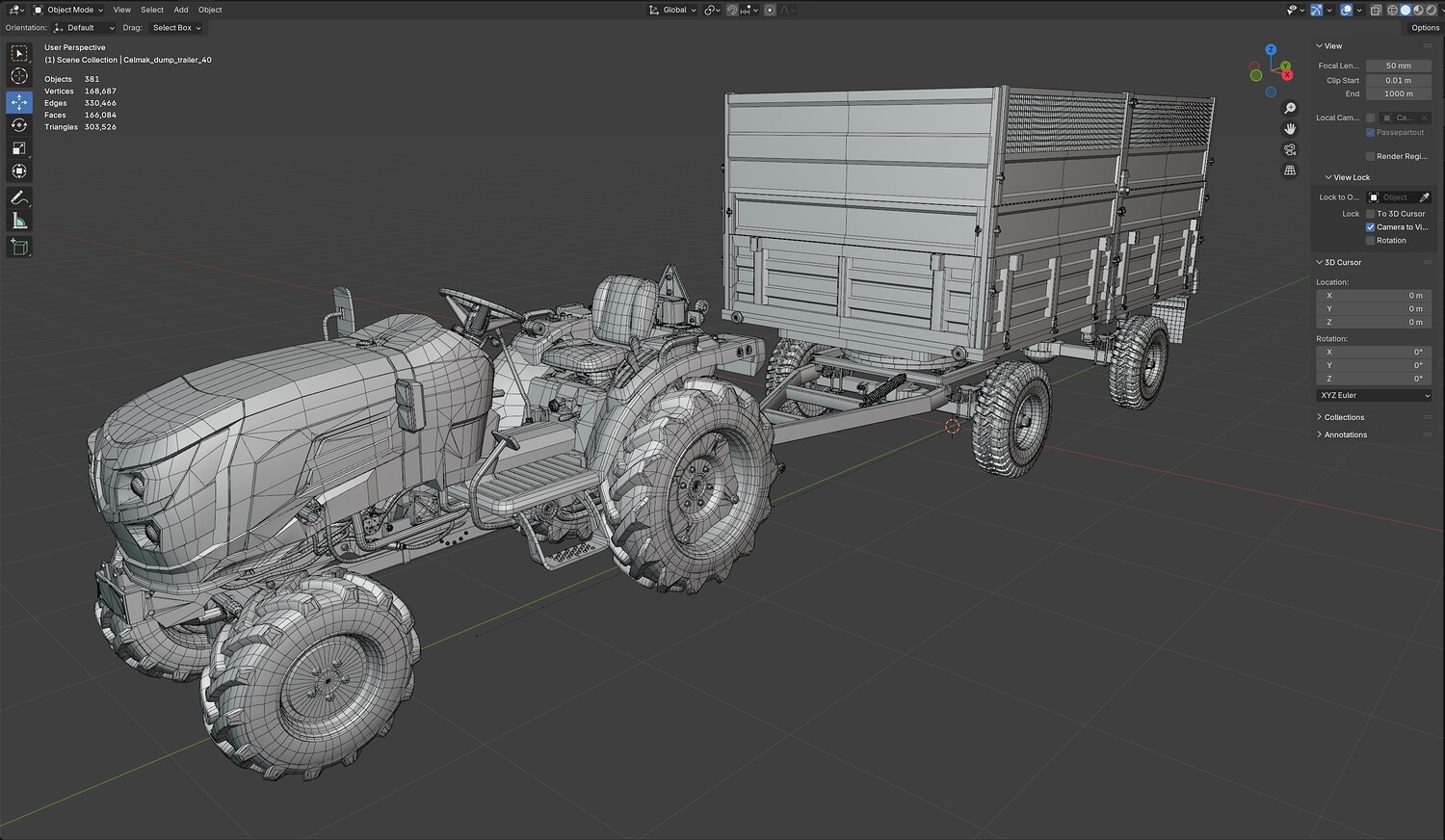Open the Add menu
The image size is (1445, 840).
coord(181,10)
